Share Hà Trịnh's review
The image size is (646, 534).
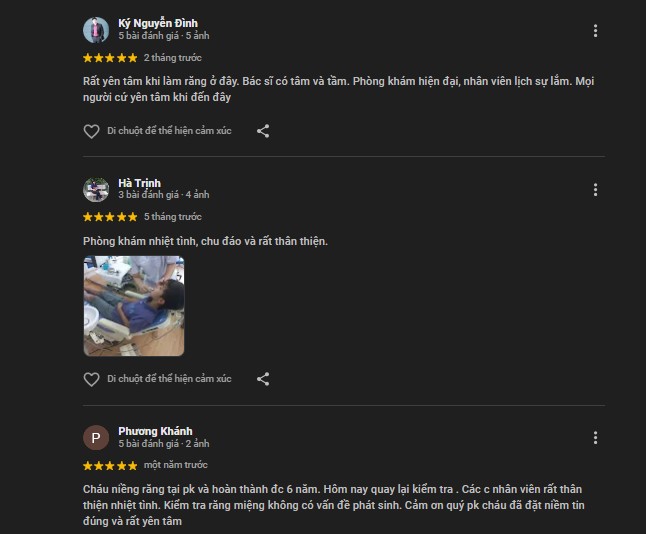263,379
